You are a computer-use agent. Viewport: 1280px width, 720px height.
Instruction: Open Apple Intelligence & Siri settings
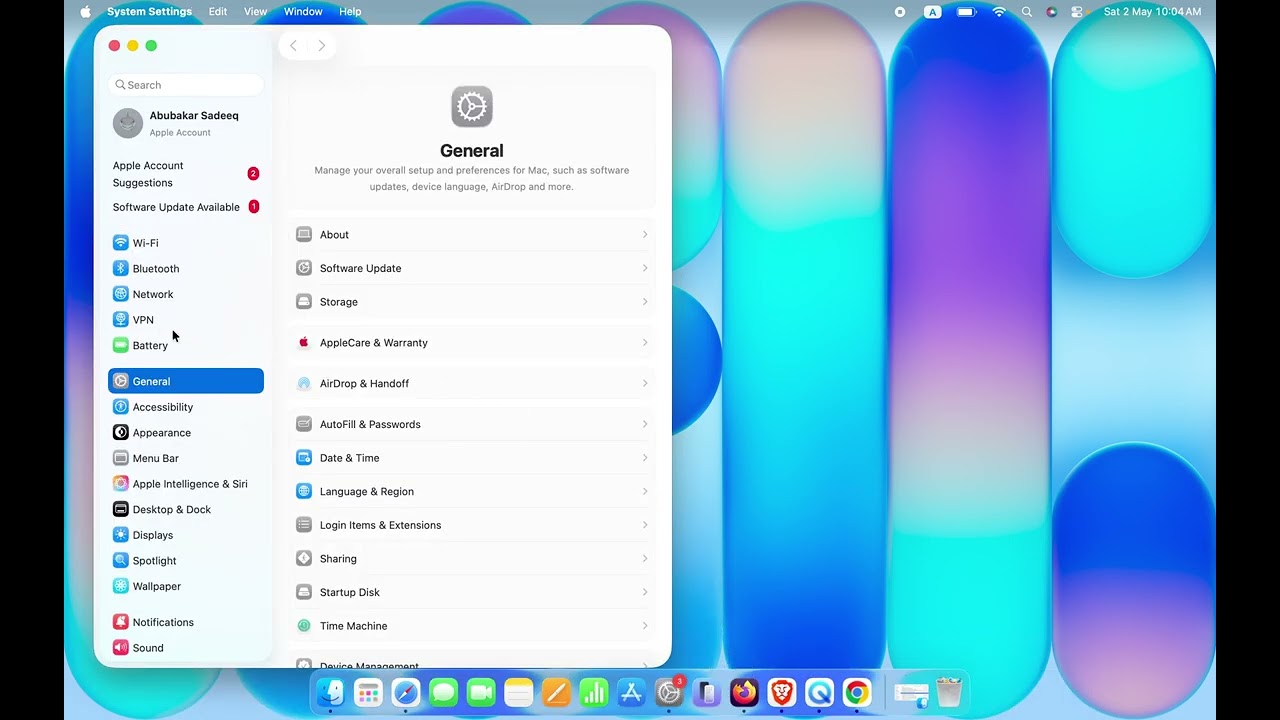pyautogui.click(x=186, y=484)
